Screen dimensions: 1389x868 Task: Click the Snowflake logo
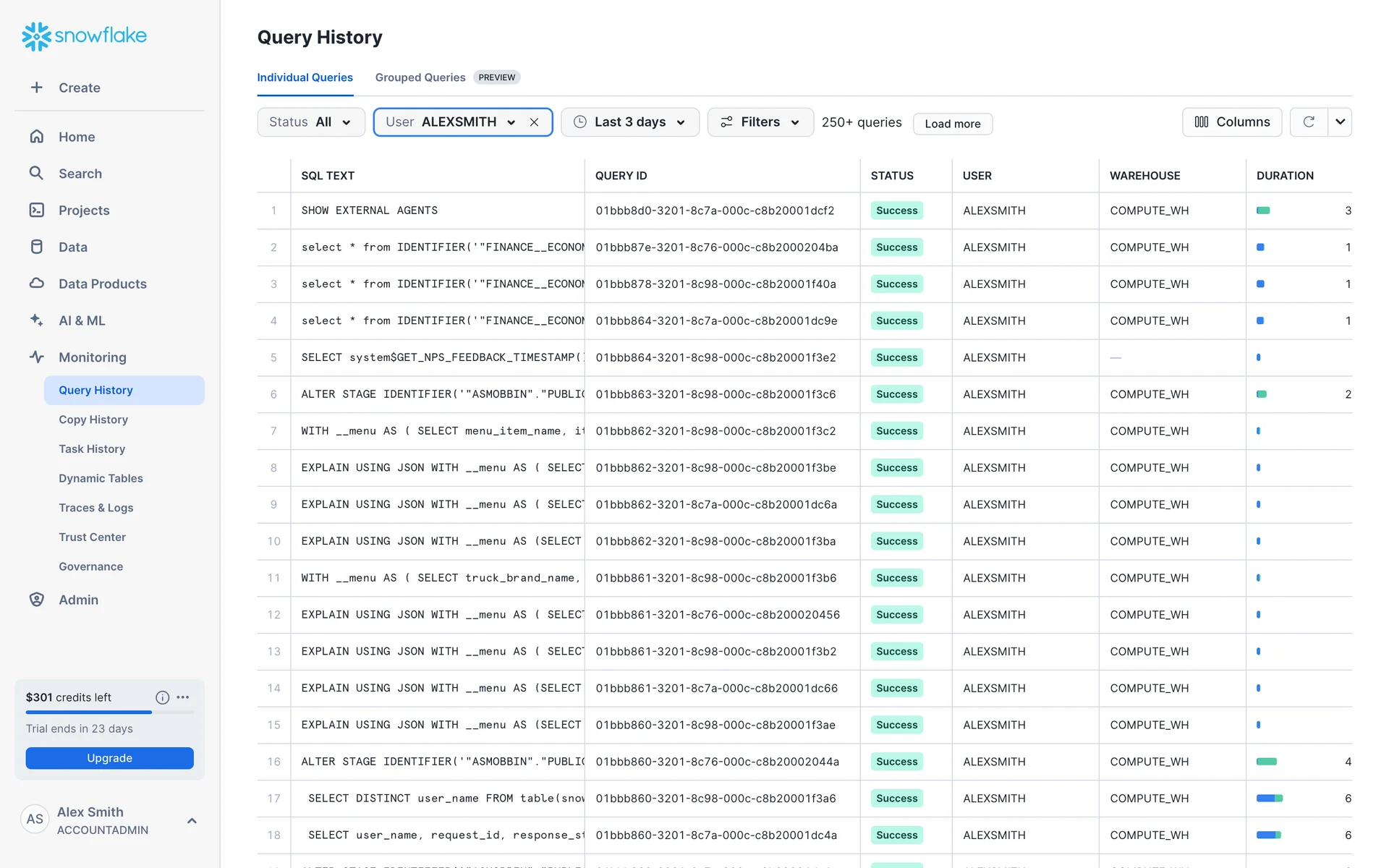coord(84,35)
